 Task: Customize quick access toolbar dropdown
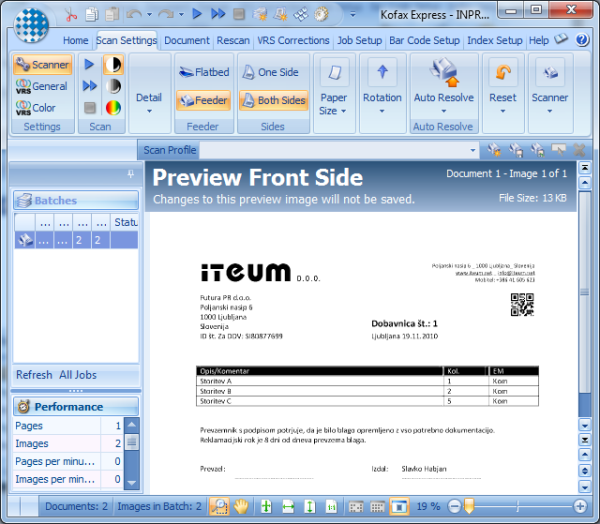click(x=352, y=15)
